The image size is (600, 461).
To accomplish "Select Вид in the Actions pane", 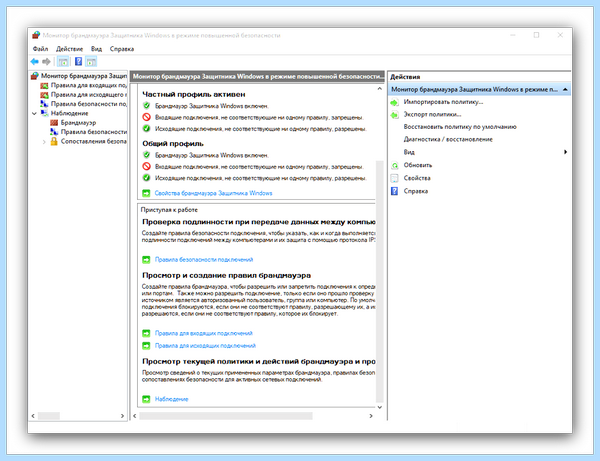I will [x=409, y=152].
